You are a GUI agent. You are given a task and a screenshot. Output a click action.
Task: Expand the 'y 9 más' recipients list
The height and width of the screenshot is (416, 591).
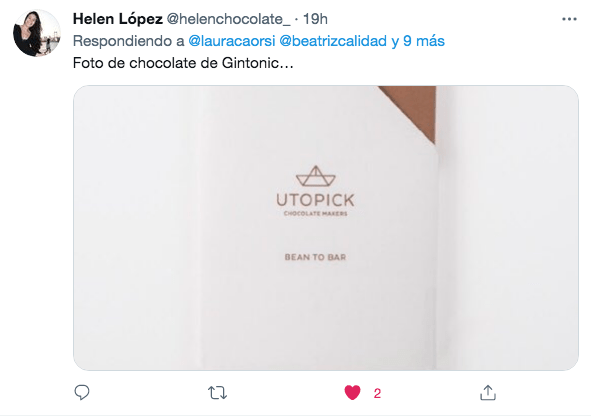pyautogui.click(x=418, y=41)
